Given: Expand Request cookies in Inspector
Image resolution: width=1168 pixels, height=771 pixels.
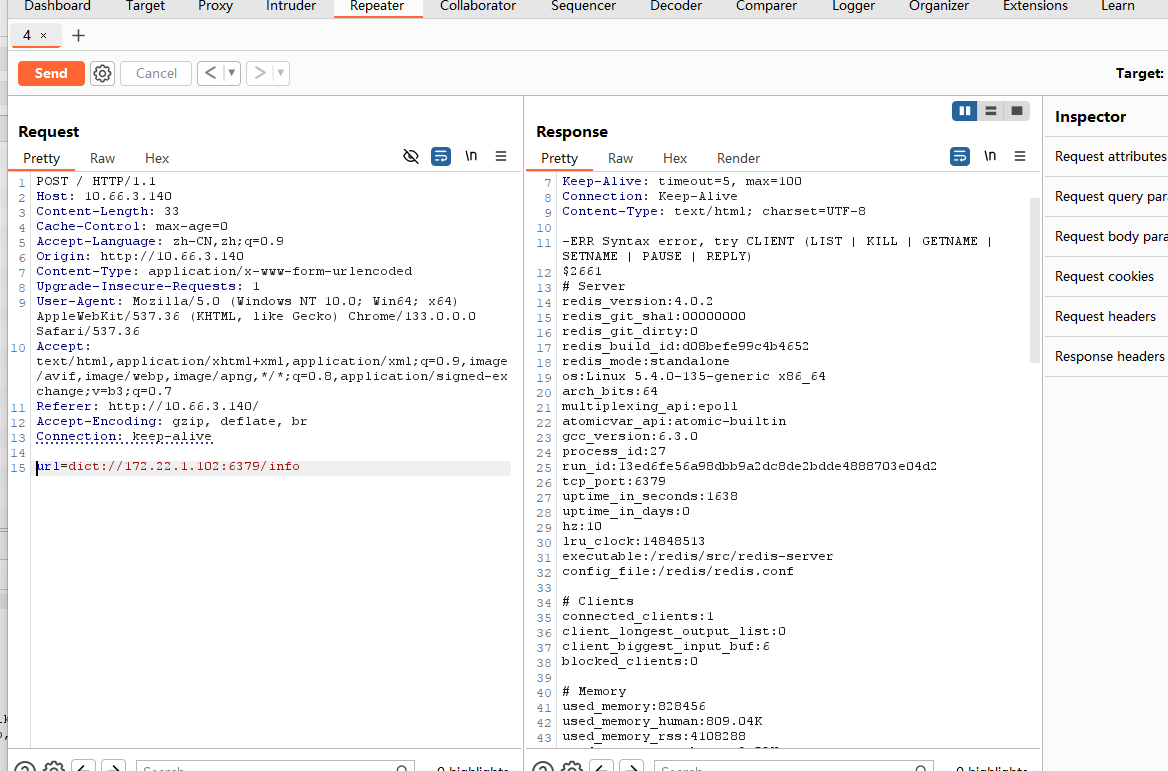Looking at the screenshot, I should click(x=1106, y=276).
